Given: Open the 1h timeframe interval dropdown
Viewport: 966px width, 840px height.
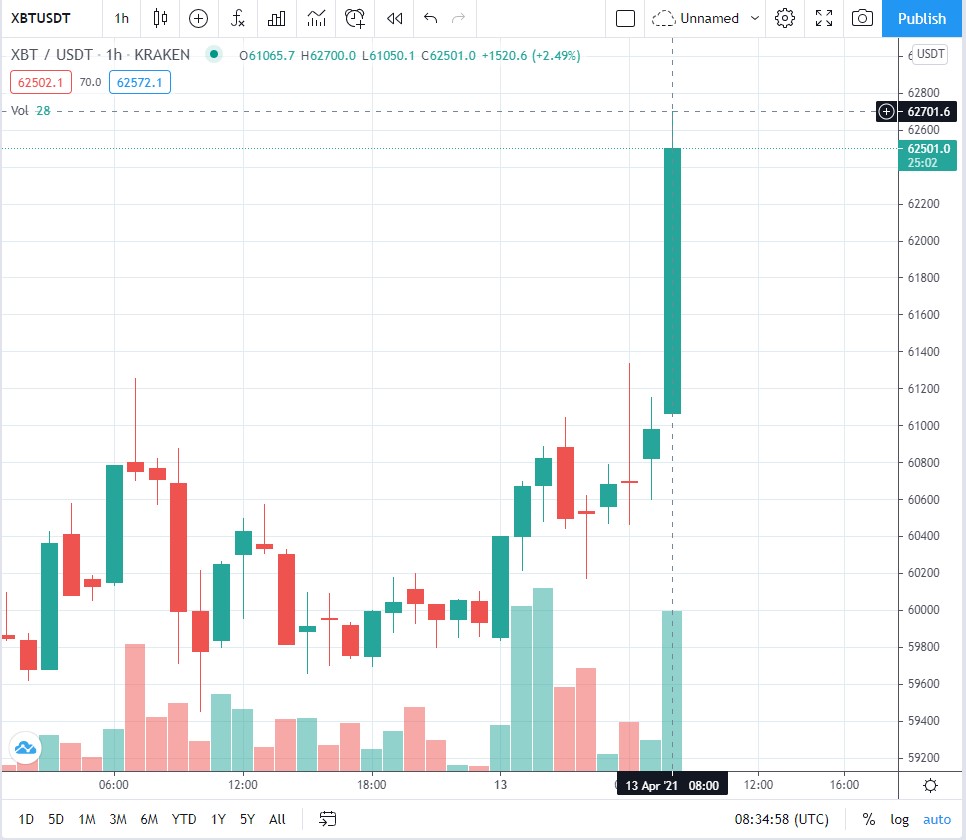Looking at the screenshot, I should pyautogui.click(x=121, y=18).
